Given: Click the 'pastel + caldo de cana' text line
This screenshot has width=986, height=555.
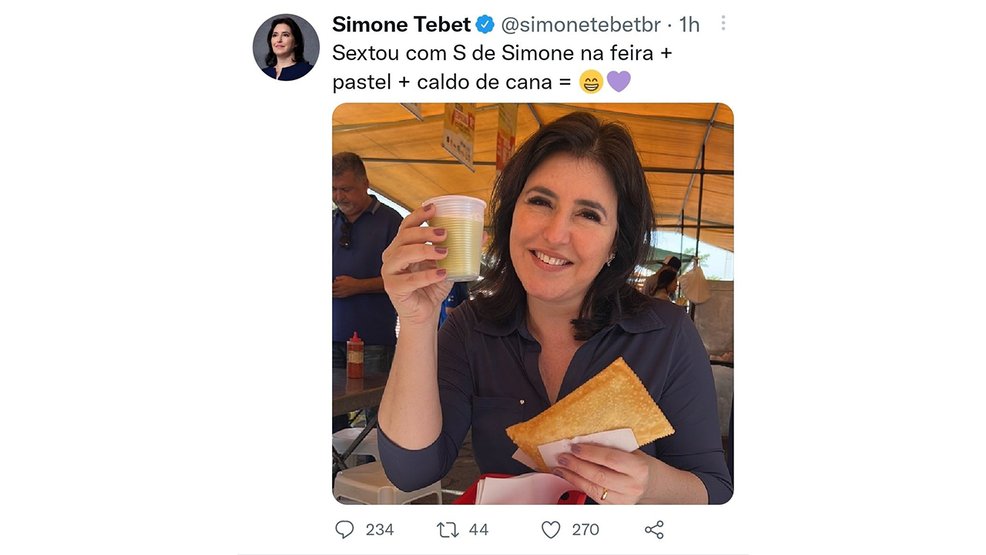Looking at the screenshot, I should click(x=449, y=82).
